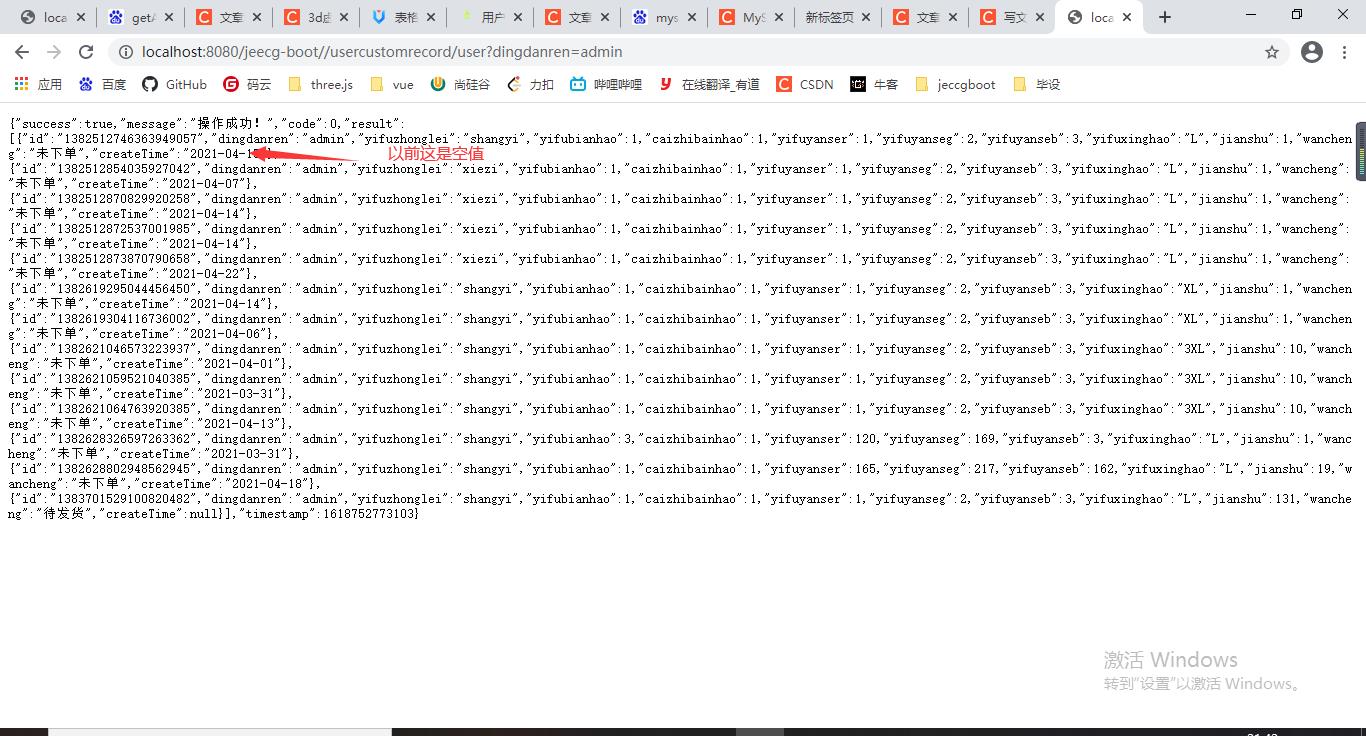1366x736 pixels.
Task: Click id "1382621064763920385" in the JSON
Action: (x=123, y=409)
